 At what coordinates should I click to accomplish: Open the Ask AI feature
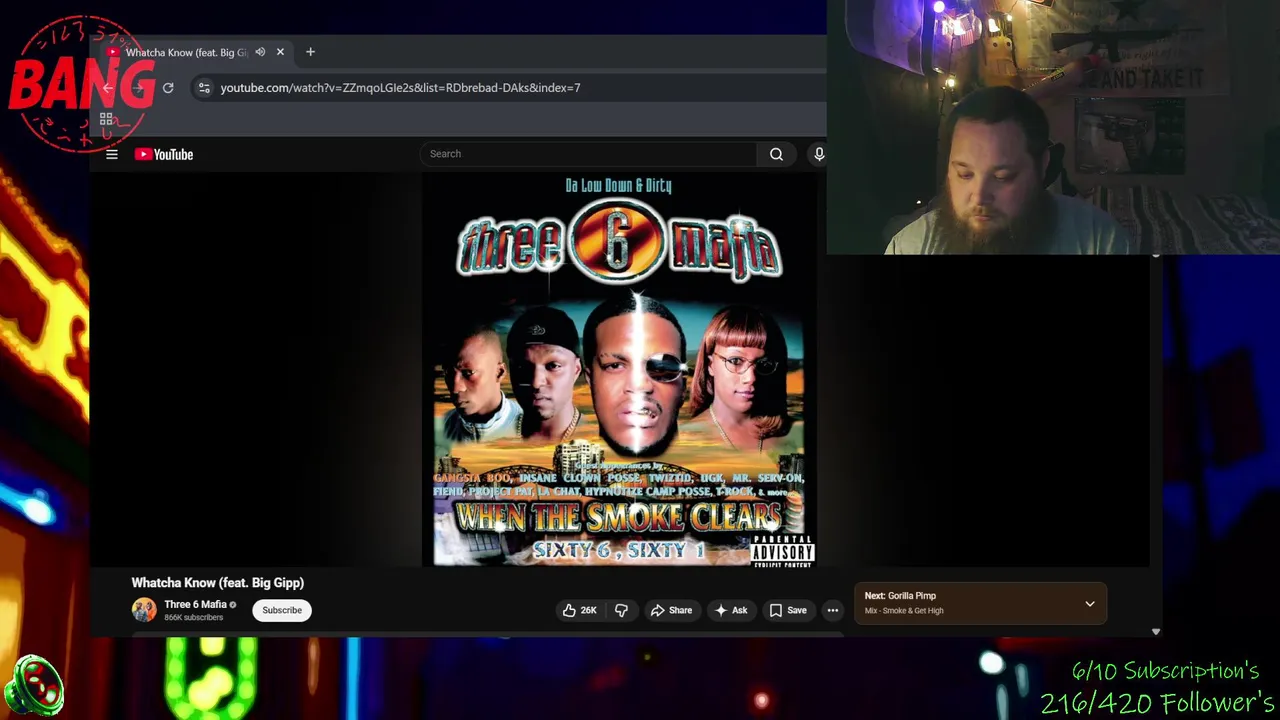point(731,610)
